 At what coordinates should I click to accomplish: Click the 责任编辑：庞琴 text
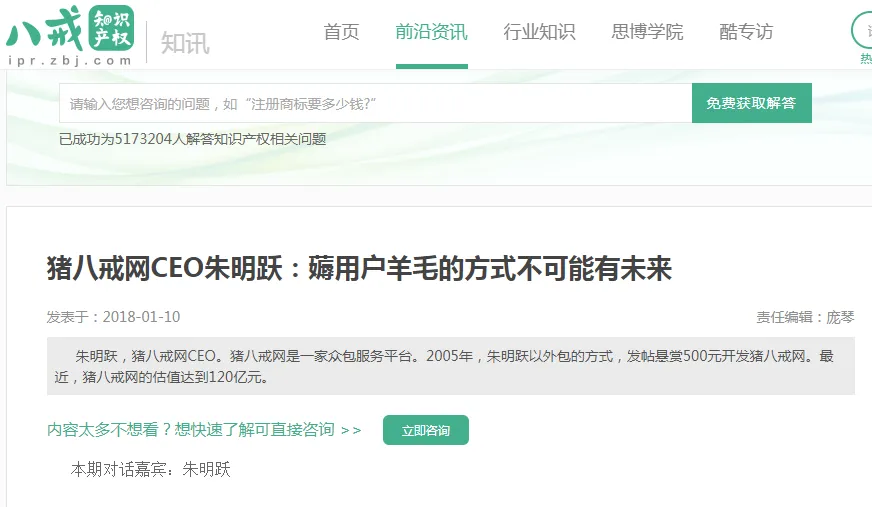click(x=805, y=317)
